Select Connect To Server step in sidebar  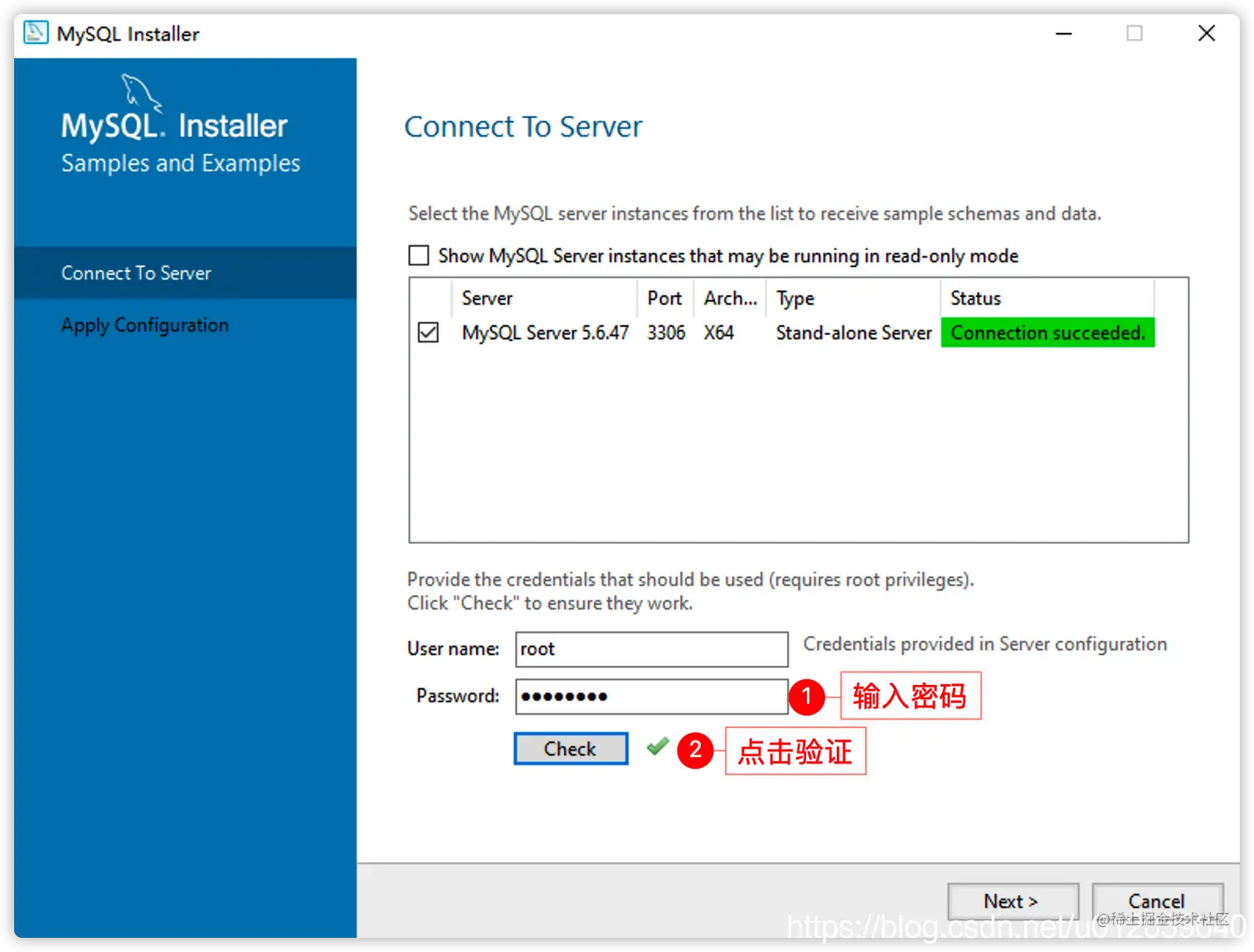pos(186,273)
